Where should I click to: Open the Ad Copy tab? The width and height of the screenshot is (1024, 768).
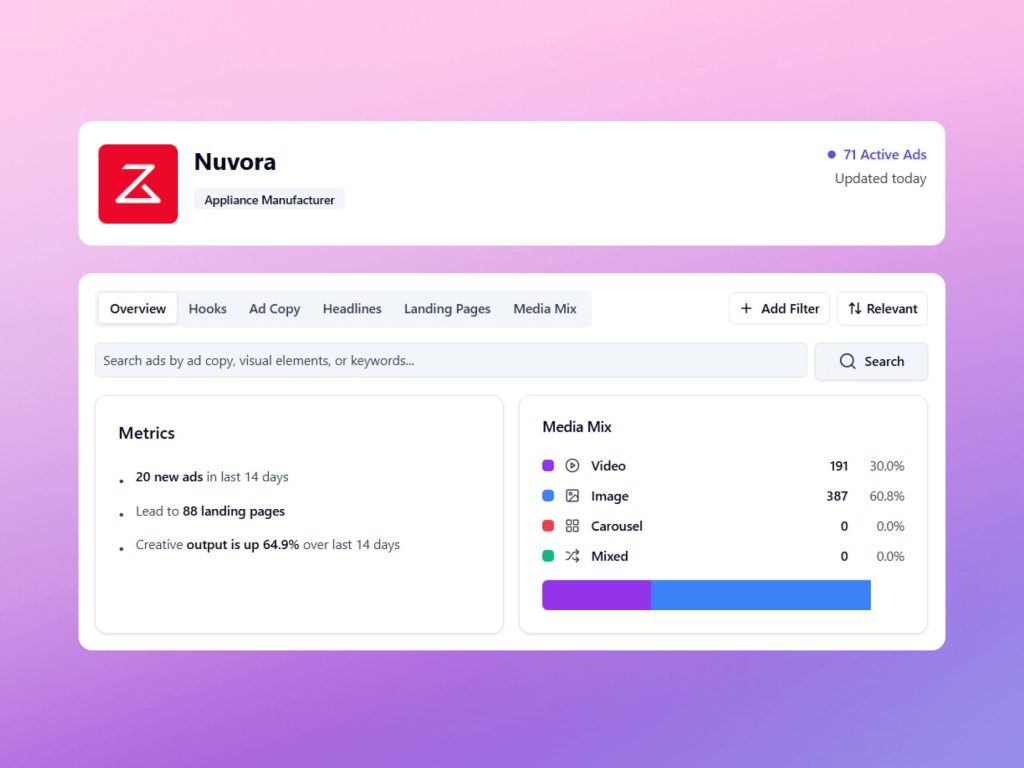[x=274, y=309]
